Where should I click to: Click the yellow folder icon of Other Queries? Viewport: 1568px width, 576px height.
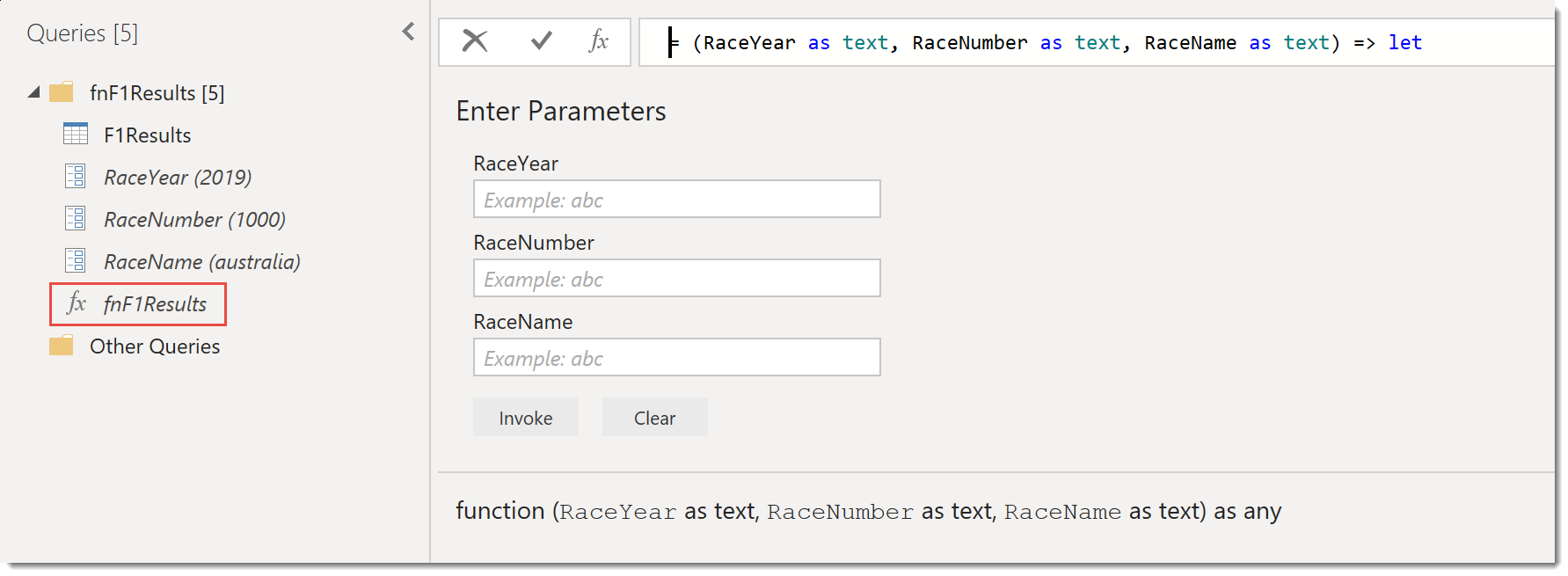(62, 346)
